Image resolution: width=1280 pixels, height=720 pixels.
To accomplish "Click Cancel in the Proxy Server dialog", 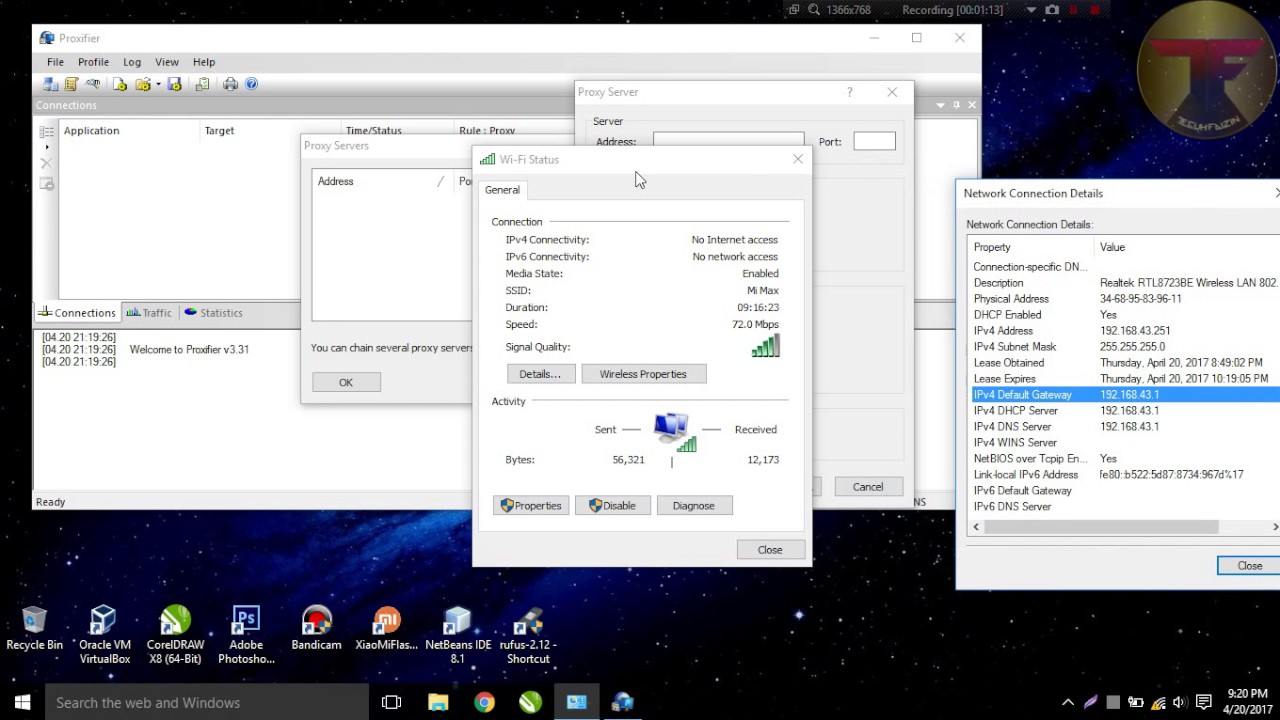I will click(868, 487).
